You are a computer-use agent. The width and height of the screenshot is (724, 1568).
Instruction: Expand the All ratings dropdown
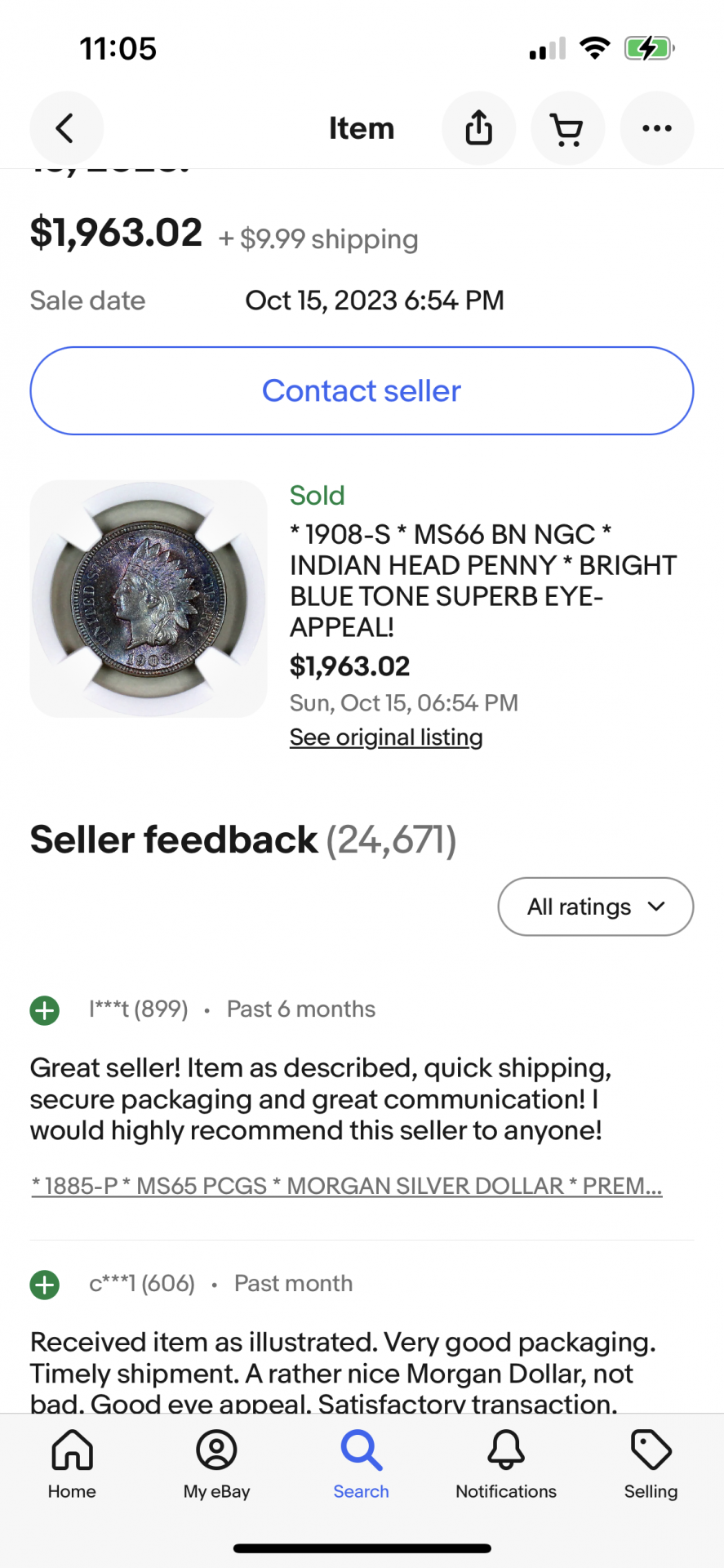pyautogui.click(x=596, y=906)
